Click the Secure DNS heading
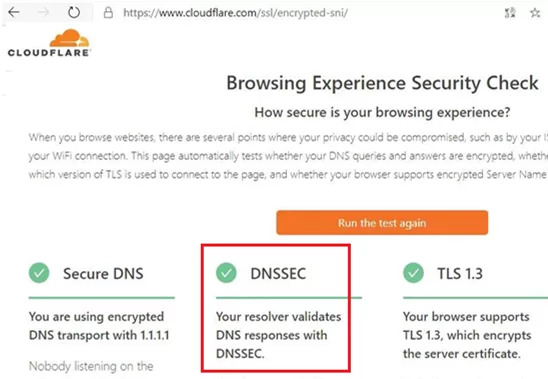 pyautogui.click(x=103, y=273)
